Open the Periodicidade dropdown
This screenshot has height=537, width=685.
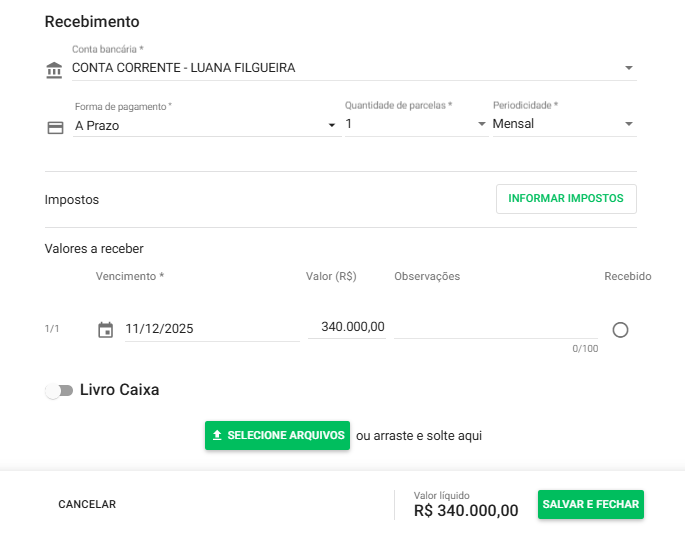(629, 124)
